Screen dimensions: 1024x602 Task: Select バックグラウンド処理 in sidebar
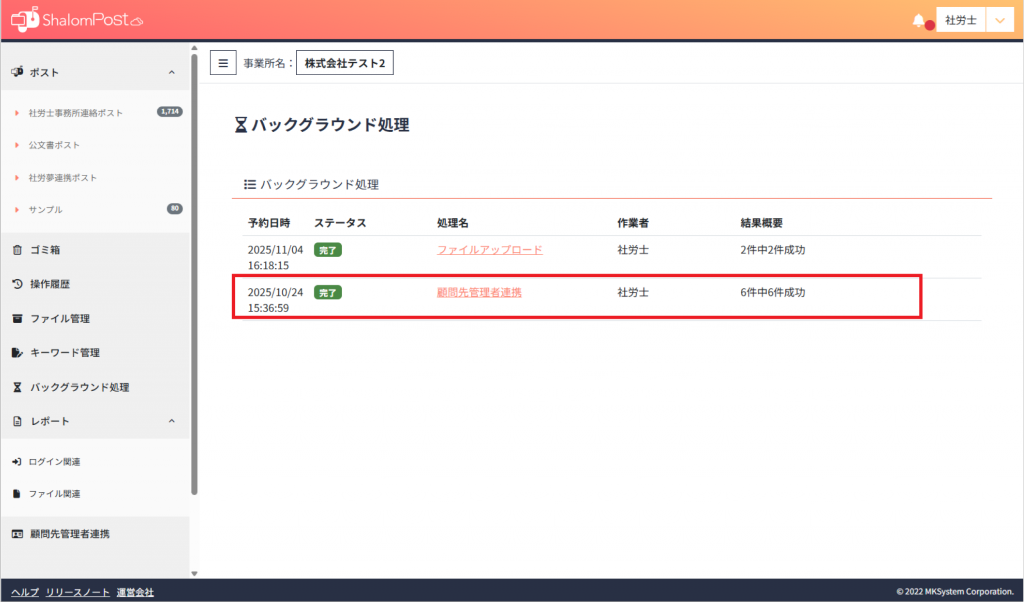(79, 387)
